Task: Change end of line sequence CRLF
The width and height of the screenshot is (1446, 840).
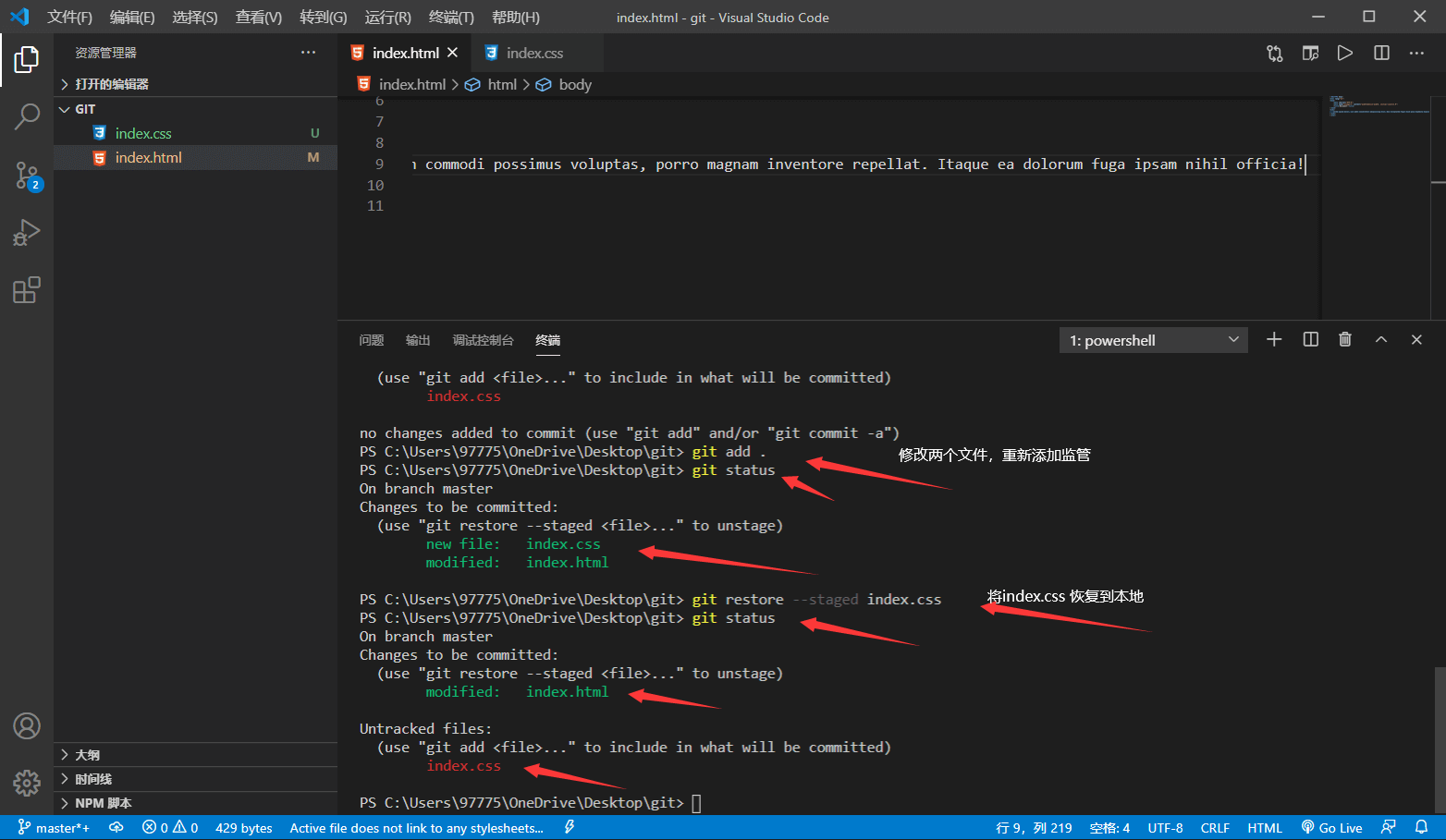Action: point(1215,828)
